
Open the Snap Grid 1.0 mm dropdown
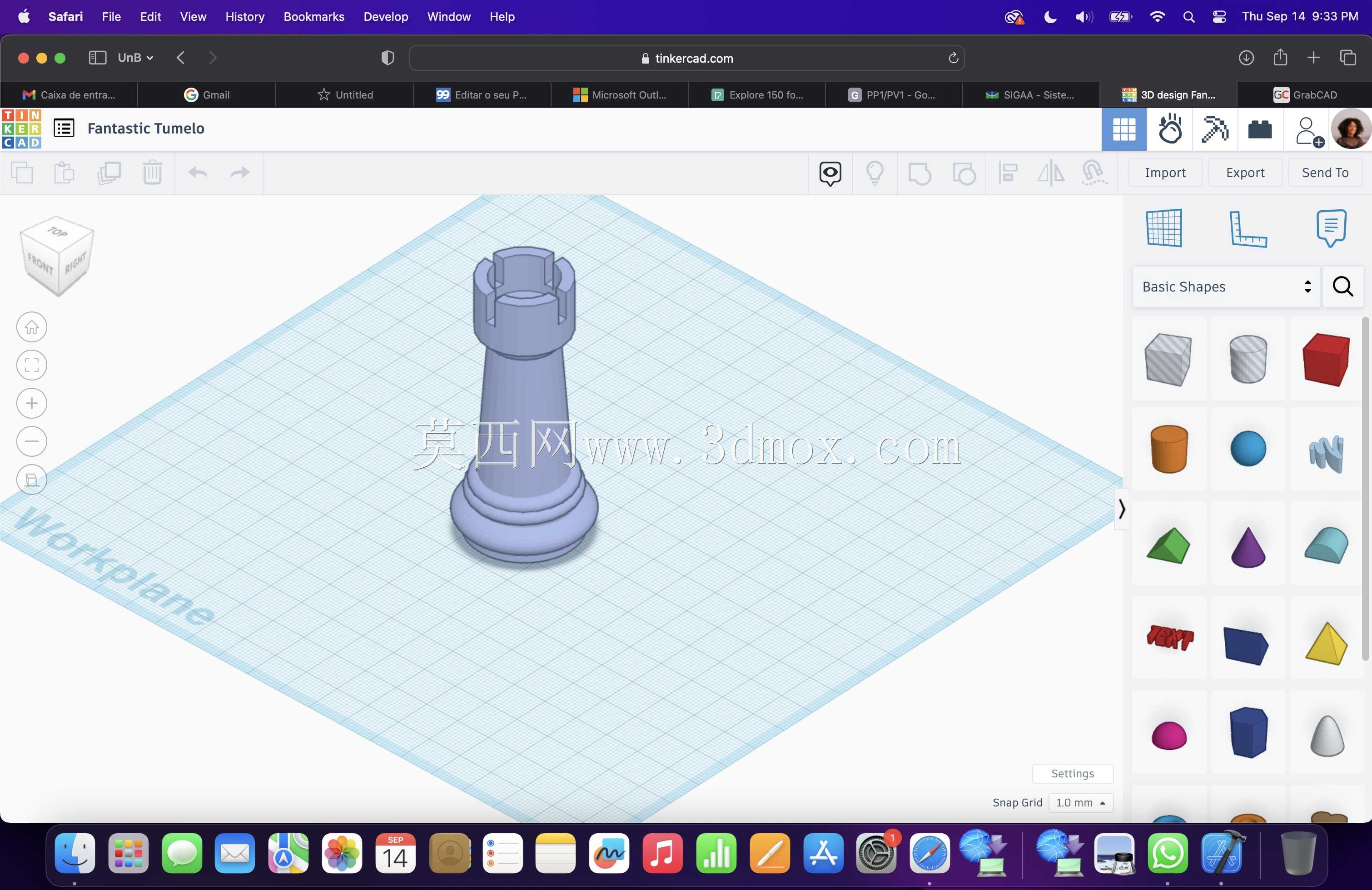tap(1081, 802)
